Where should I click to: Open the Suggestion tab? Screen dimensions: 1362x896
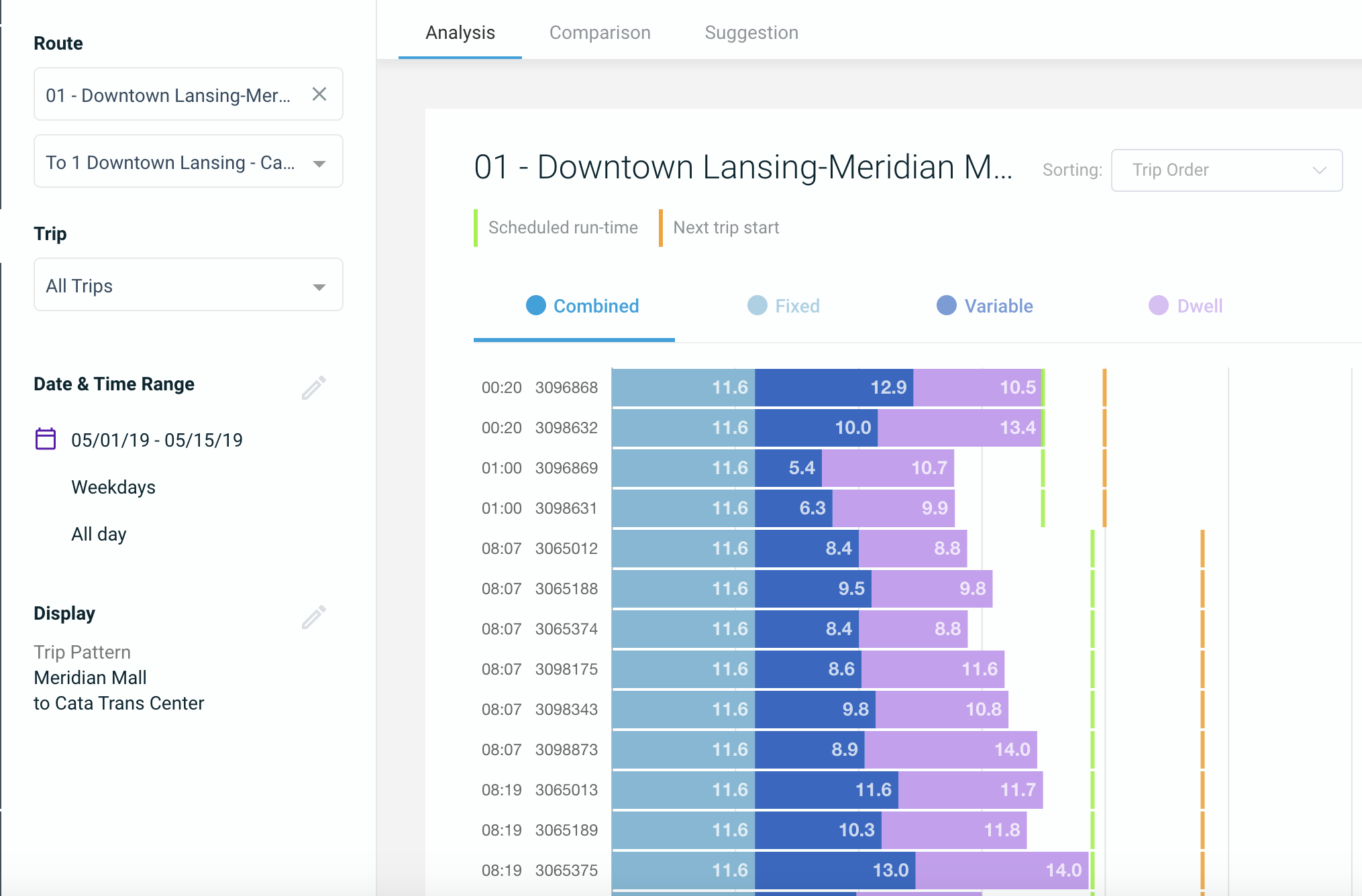pyautogui.click(x=751, y=33)
